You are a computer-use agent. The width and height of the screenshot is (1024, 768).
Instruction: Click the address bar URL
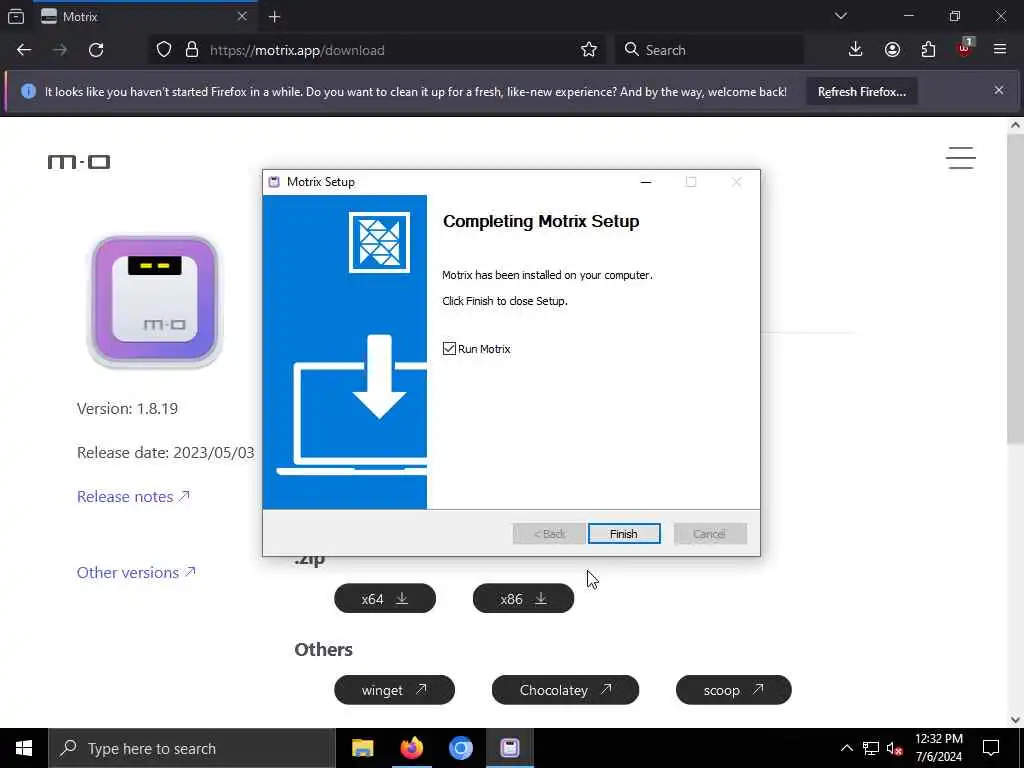pos(297,50)
